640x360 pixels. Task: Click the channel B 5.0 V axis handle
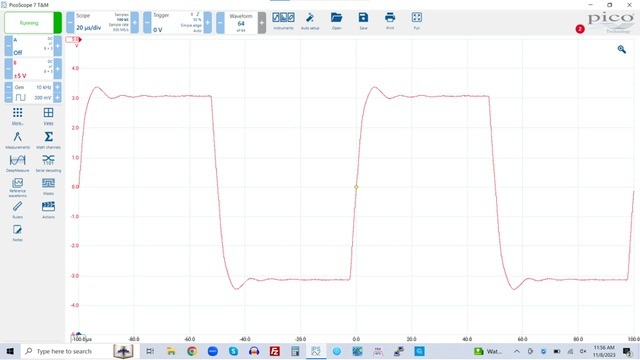point(73,40)
